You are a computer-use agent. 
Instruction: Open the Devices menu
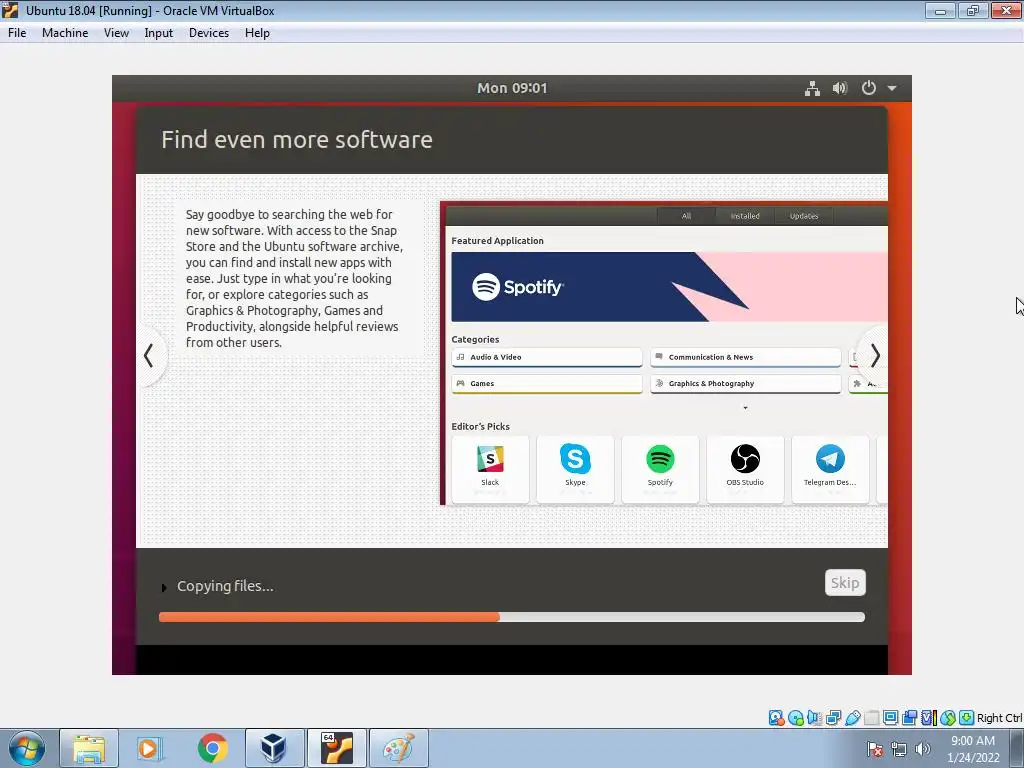208,33
